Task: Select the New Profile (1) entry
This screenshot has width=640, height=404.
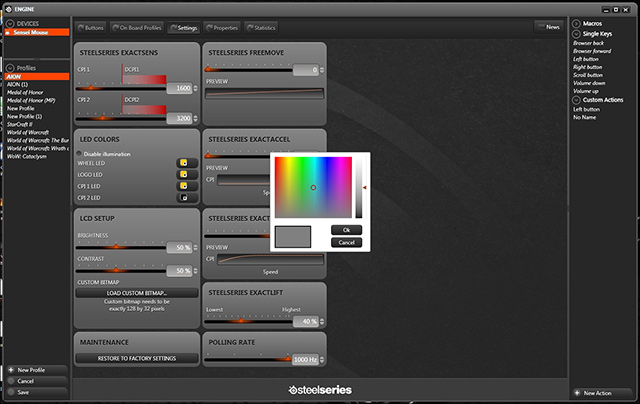Action: coord(24,116)
